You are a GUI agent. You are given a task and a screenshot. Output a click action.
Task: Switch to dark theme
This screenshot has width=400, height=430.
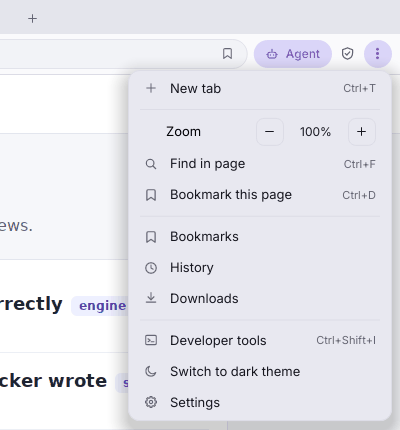tap(260, 371)
